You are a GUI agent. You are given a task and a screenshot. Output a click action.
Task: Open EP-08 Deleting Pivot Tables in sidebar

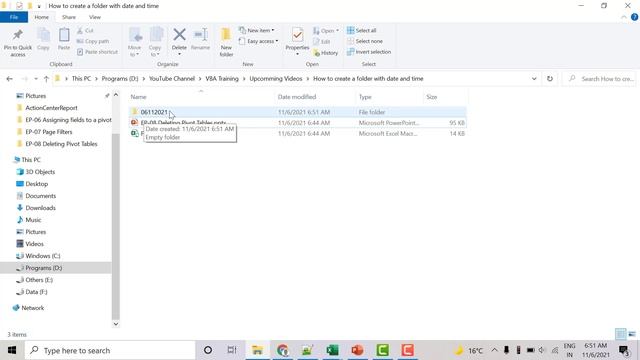[x=61, y=144]
